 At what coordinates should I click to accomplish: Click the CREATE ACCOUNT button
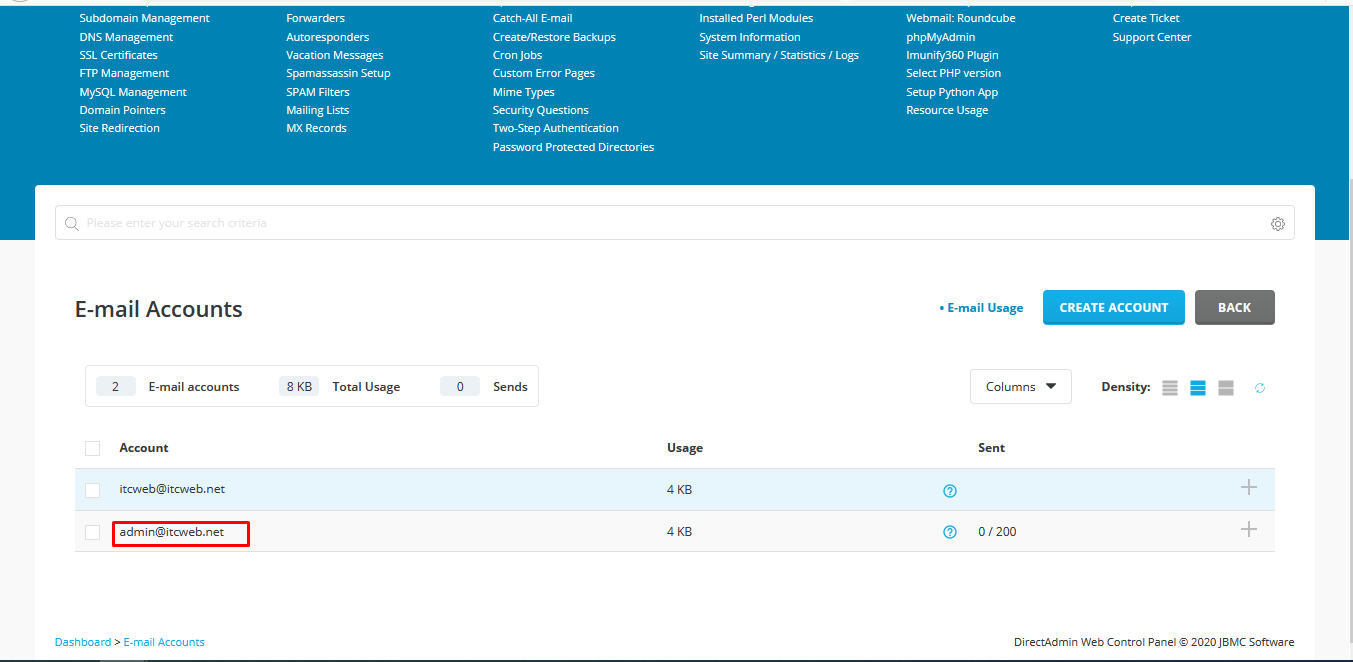1113,308
